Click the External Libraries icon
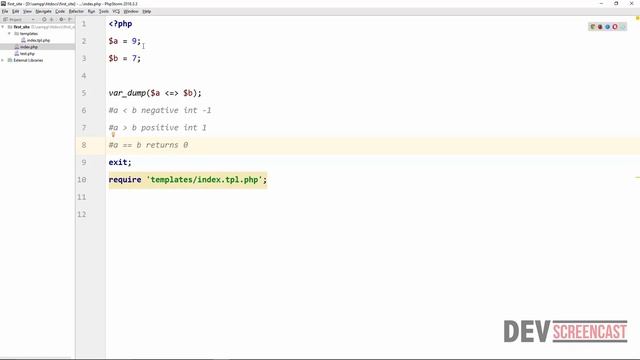 click(10, 60)
